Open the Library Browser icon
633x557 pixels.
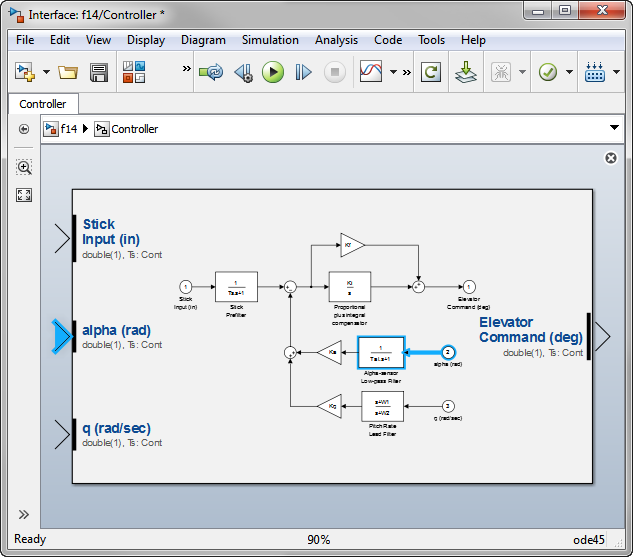pos(134,72)
